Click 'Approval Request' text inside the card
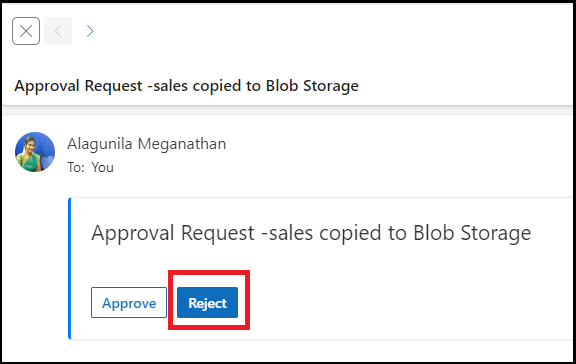Viewport: 576px width, 364px height. click(x=173, y=233)
